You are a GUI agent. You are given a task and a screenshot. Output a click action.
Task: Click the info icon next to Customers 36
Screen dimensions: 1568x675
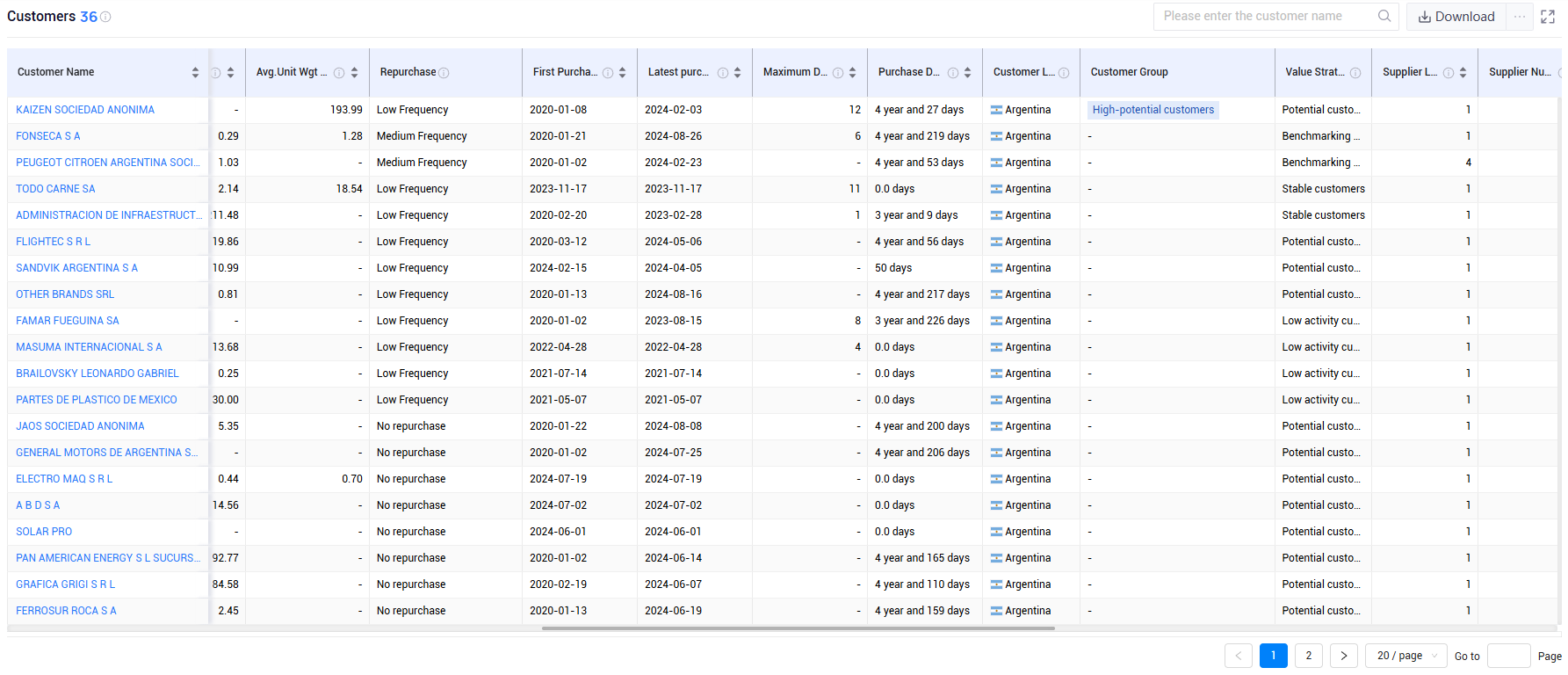coord(105,17)
